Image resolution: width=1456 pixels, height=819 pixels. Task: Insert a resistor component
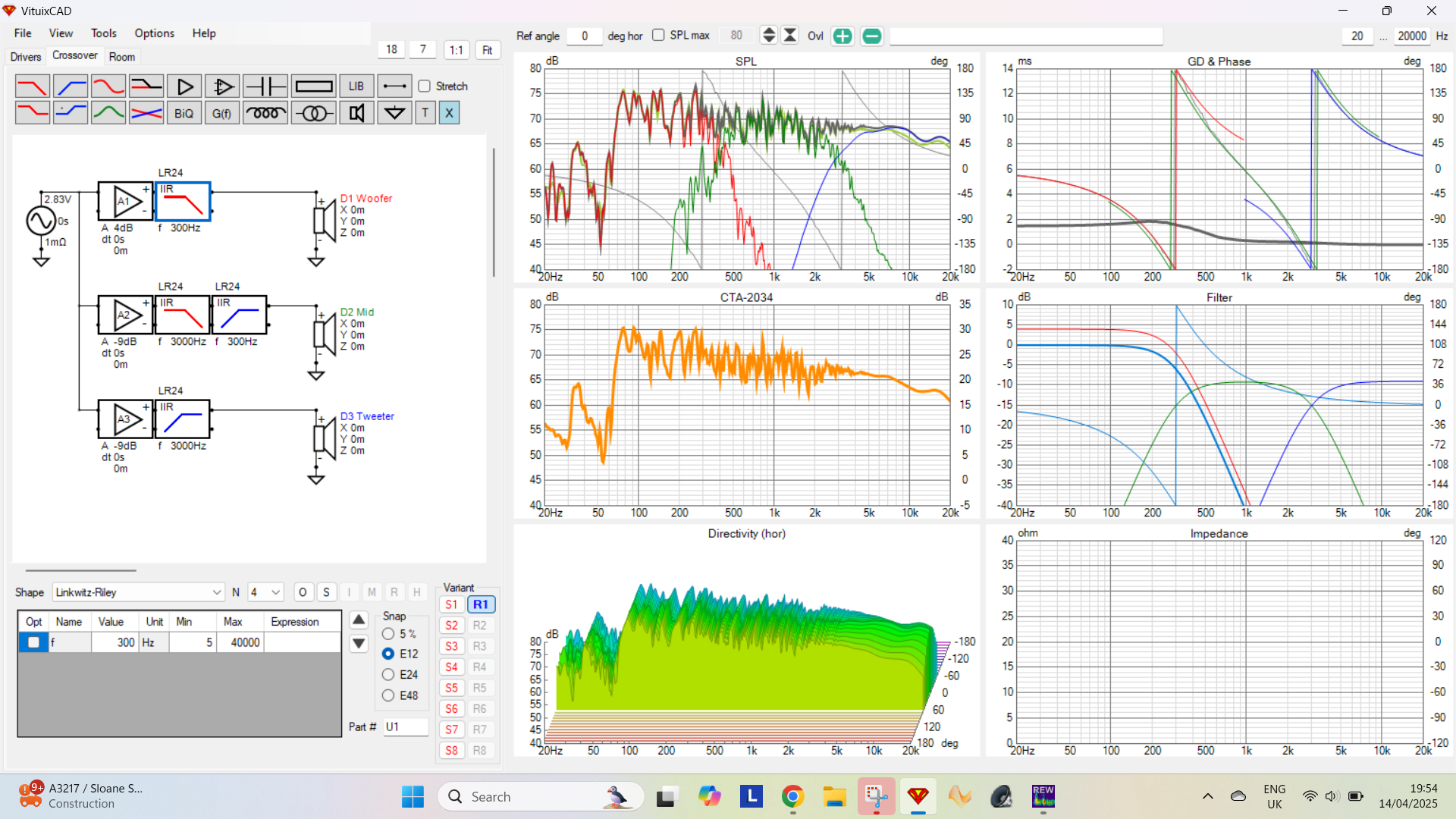click(313, 86)
